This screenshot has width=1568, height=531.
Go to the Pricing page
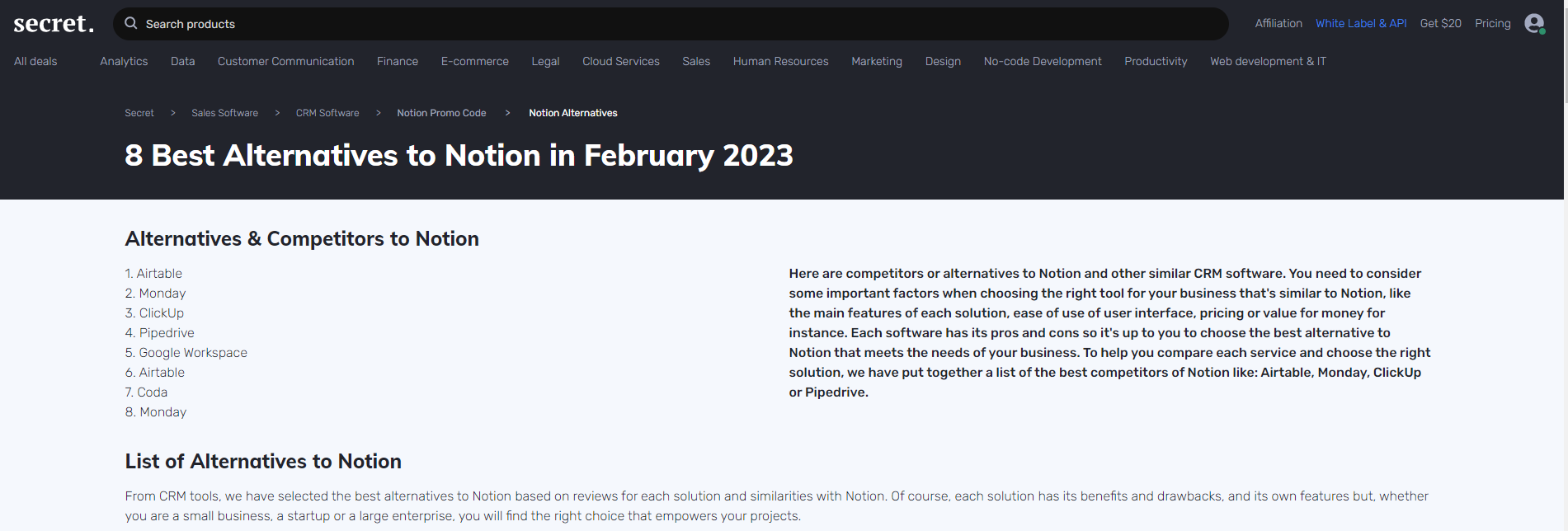tap(1493, 23)
